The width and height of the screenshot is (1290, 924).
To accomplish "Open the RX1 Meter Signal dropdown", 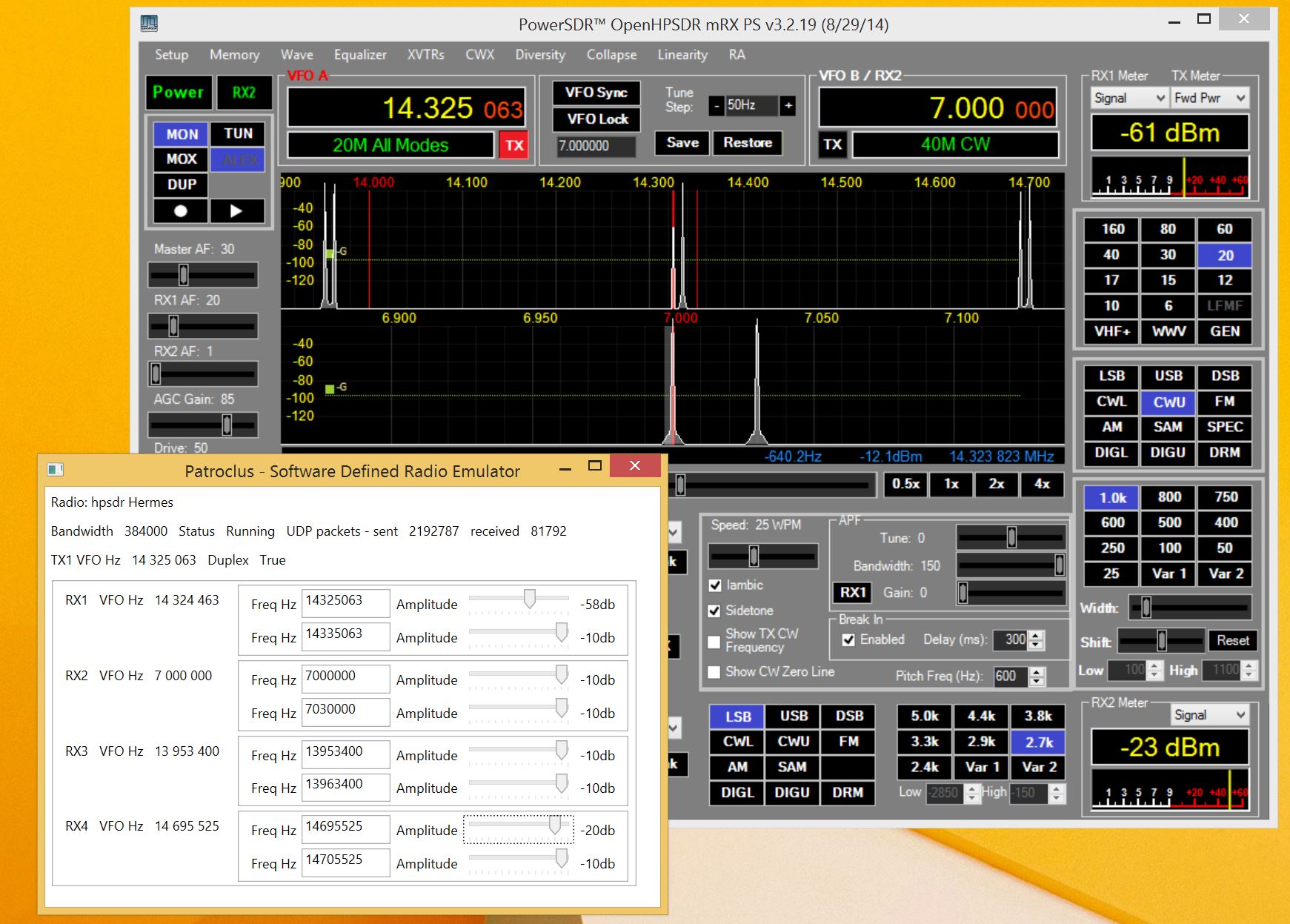I will point(1129,98).
